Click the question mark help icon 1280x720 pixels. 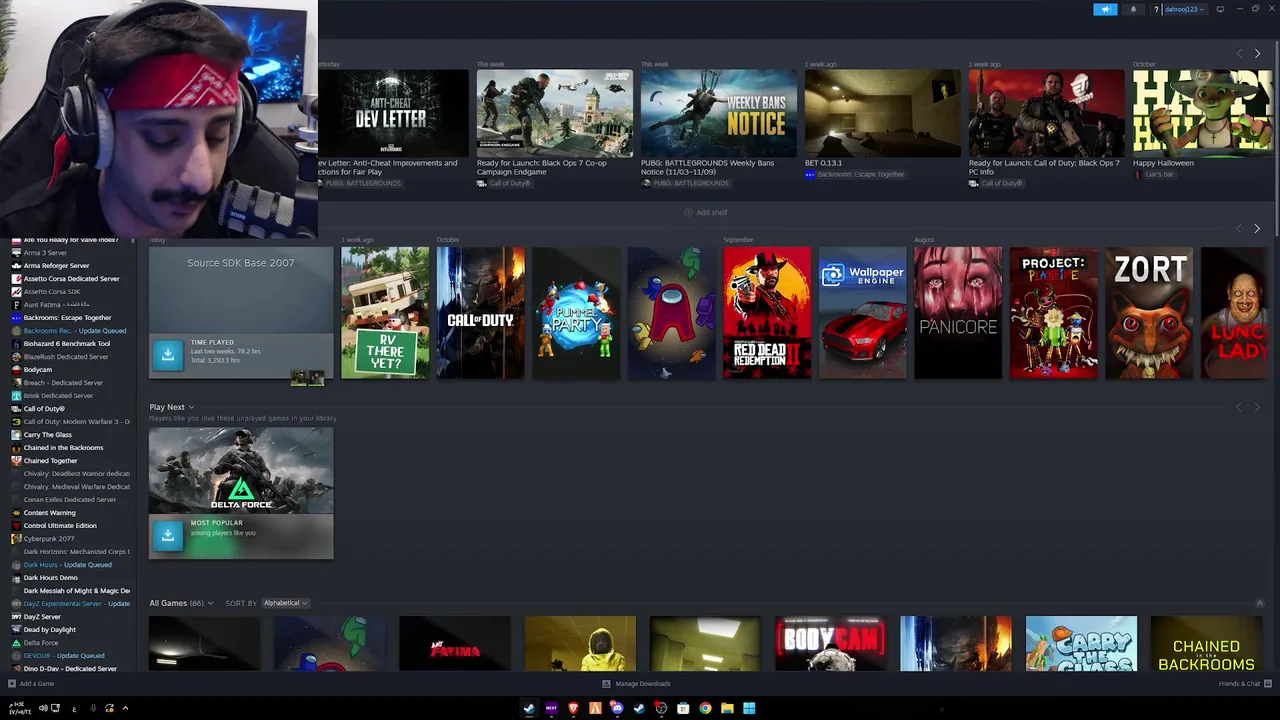(x=1156, y=9)
